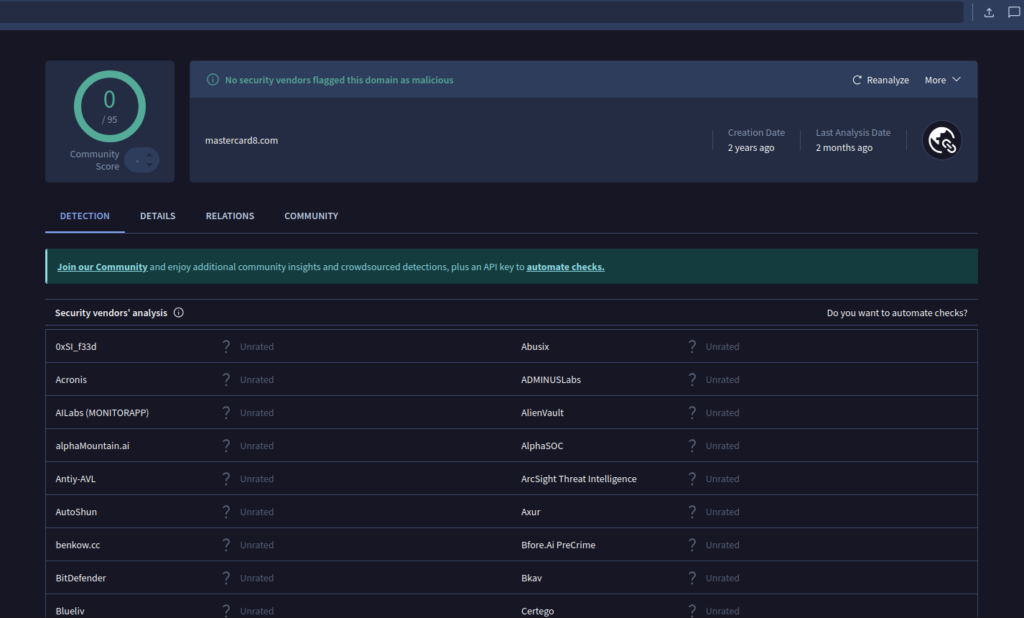Expand the Creation Date details

click(x=756, y=140)
